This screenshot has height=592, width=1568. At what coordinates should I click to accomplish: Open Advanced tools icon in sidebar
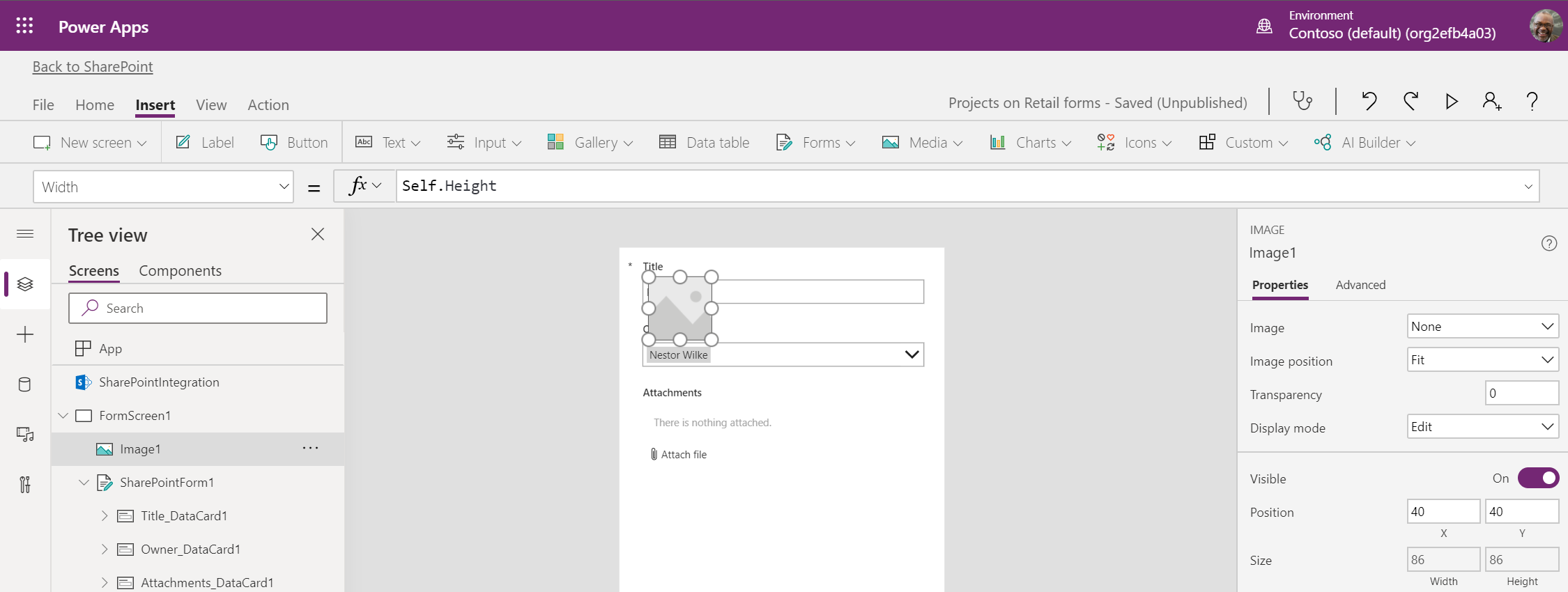click(x=25, y=485)
